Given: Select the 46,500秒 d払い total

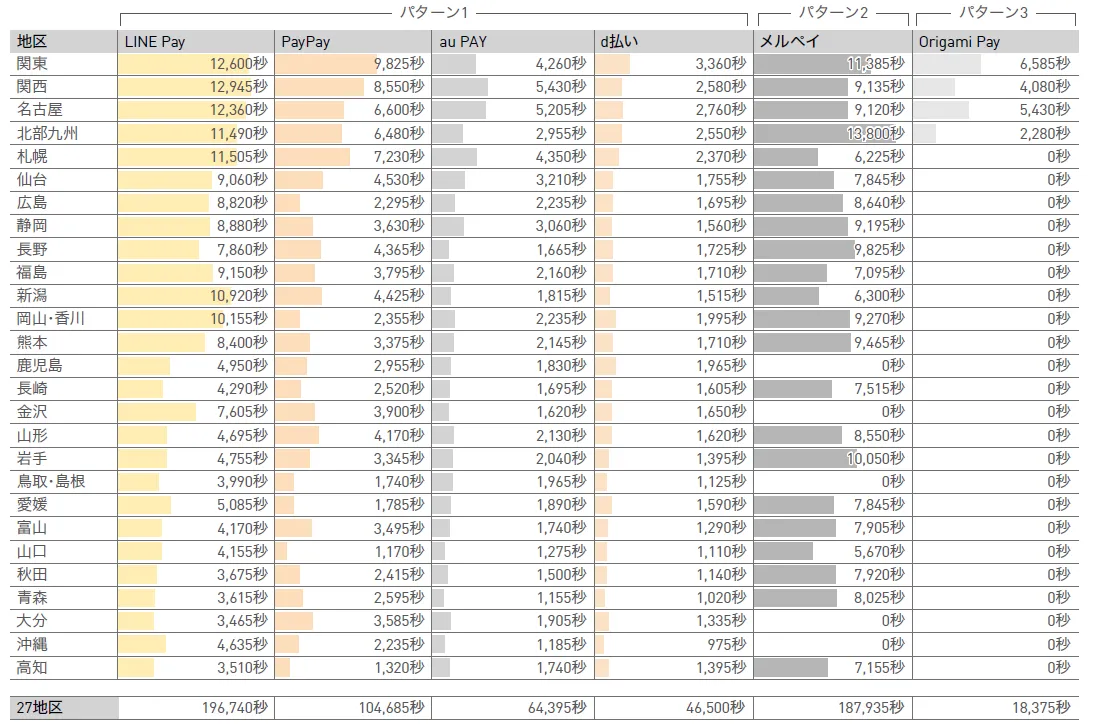Looking at the screenshot, I should coord(716,708).
